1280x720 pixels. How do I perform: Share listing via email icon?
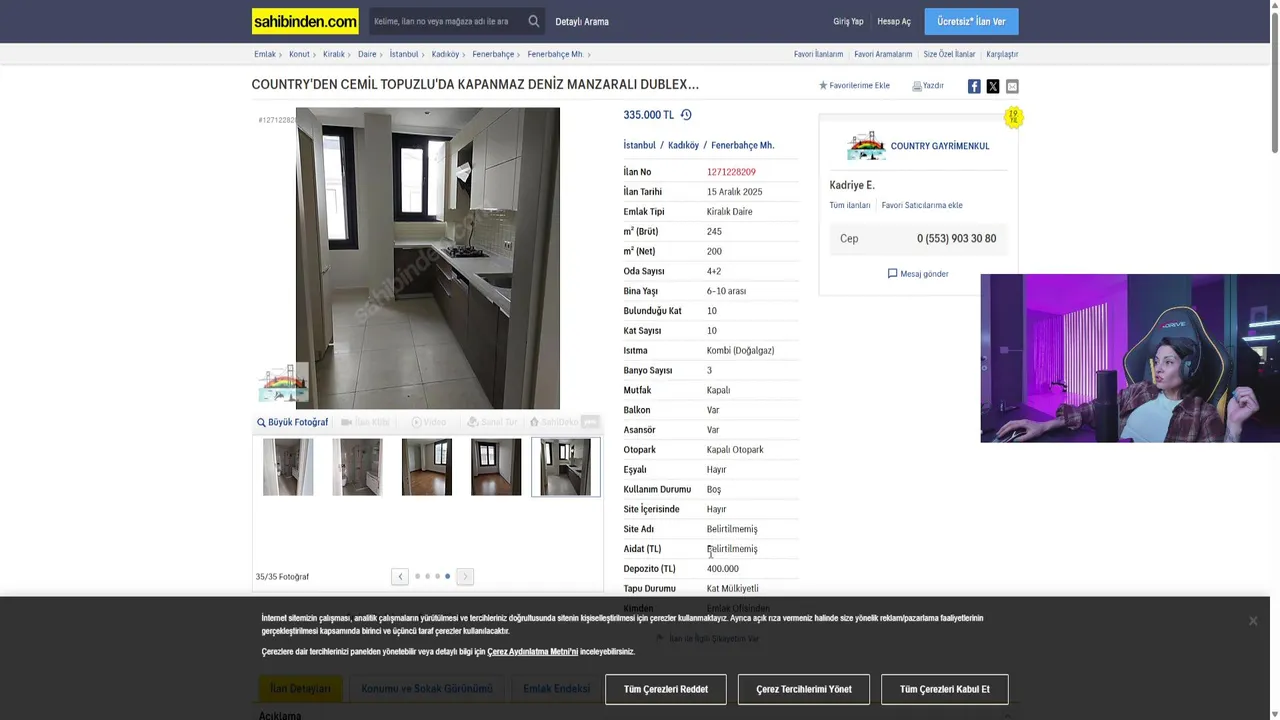click(x=1012, y=86)
